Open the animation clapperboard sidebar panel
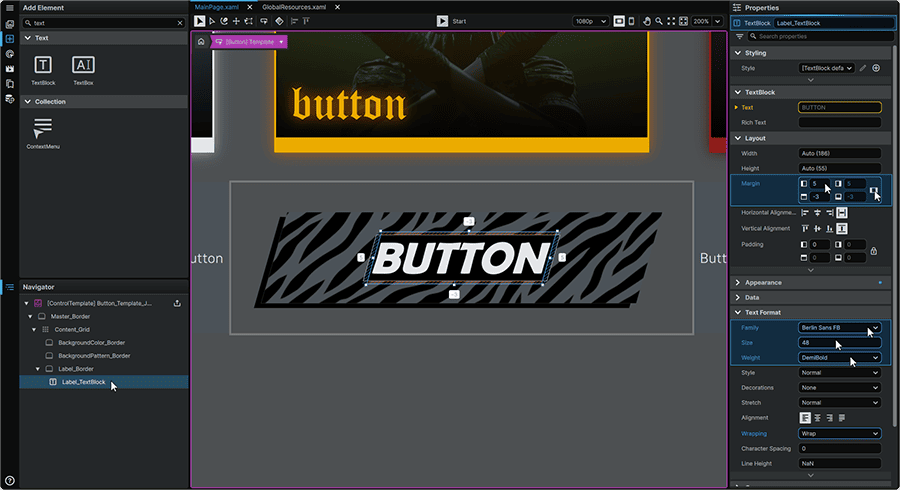The image size is (900, 490). 9,69
